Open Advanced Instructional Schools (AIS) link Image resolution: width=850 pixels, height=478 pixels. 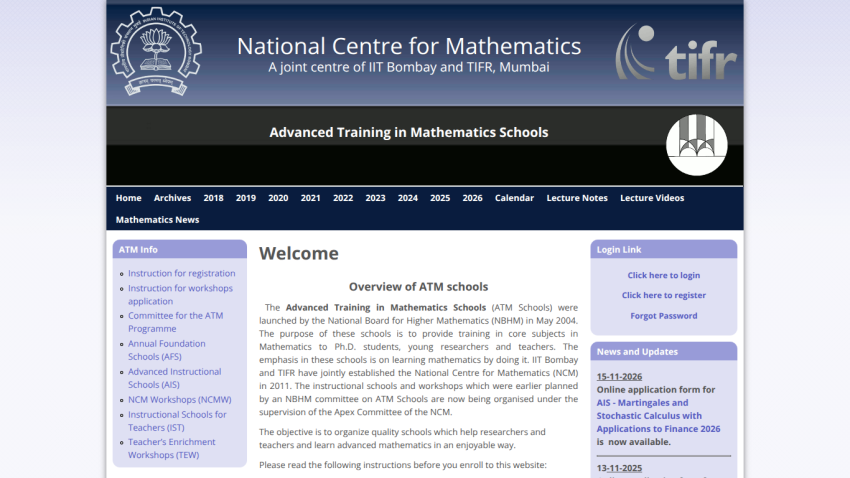[x=175, y=378]
